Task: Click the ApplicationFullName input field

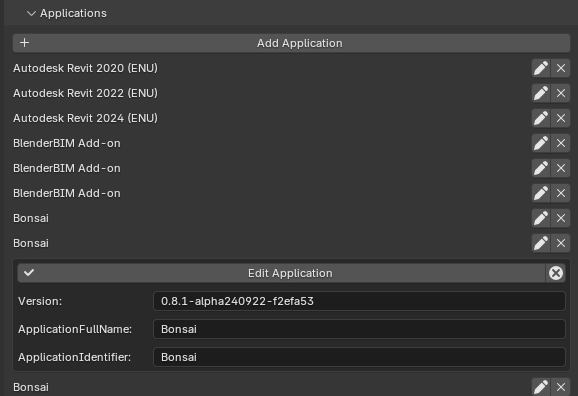Action: tap(359, 329)
